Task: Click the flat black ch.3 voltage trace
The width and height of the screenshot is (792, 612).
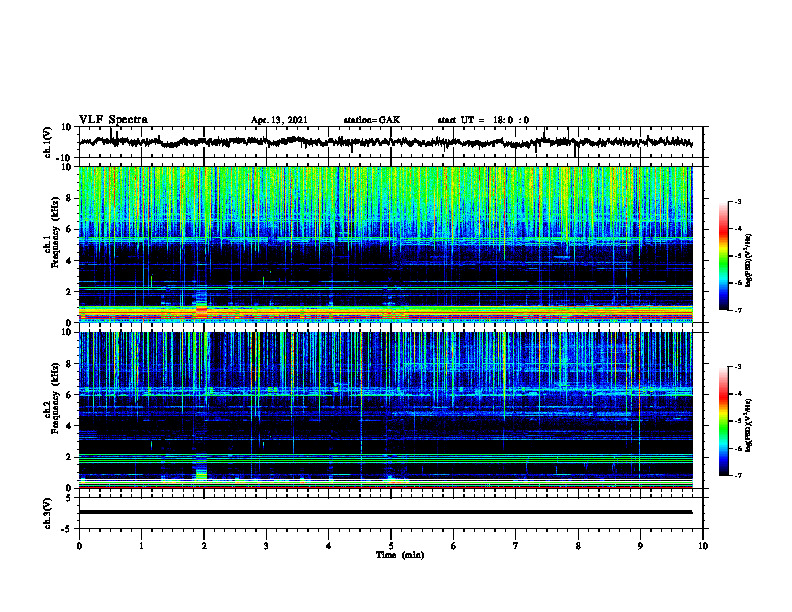Action: click(386, 512)
